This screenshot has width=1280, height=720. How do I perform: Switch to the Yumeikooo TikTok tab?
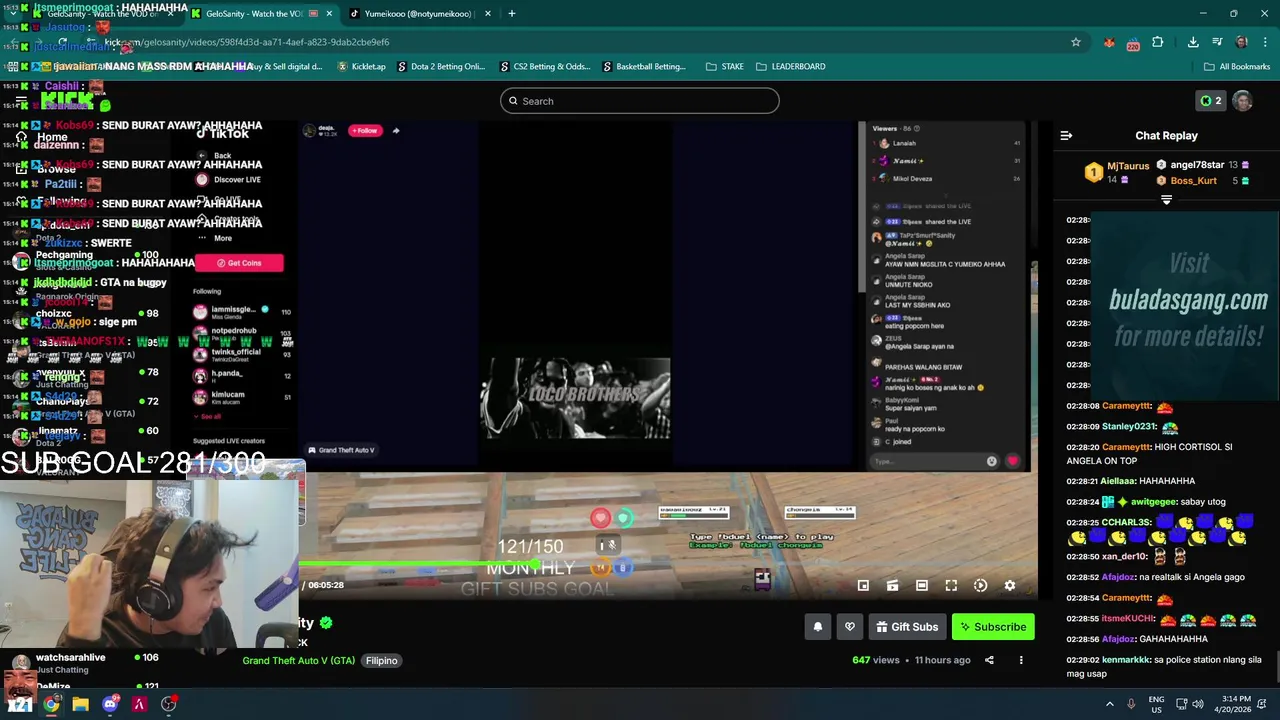(418, 14)
